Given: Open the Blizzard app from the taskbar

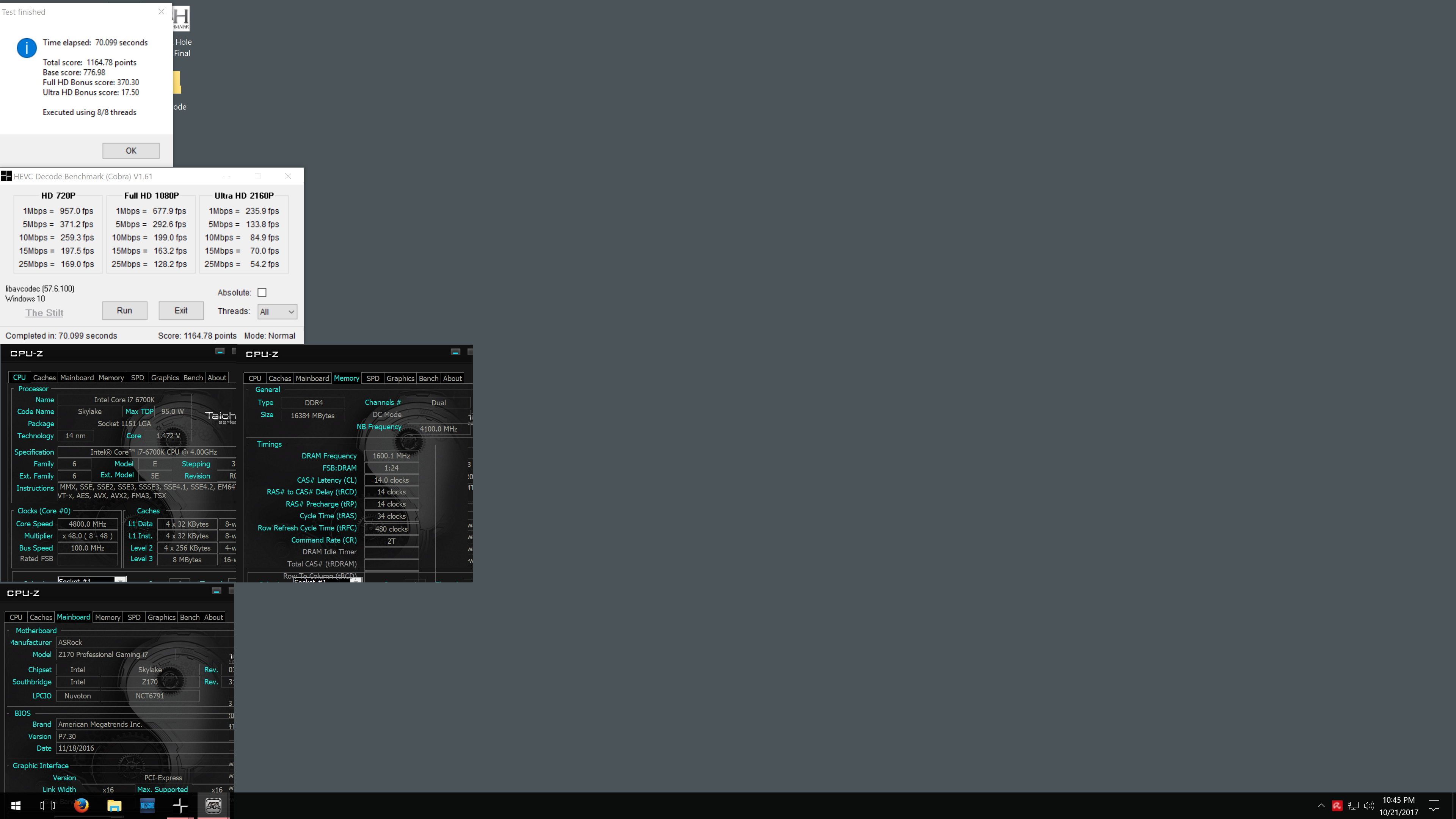Looking at the screenshot, I should pos(147,805).
